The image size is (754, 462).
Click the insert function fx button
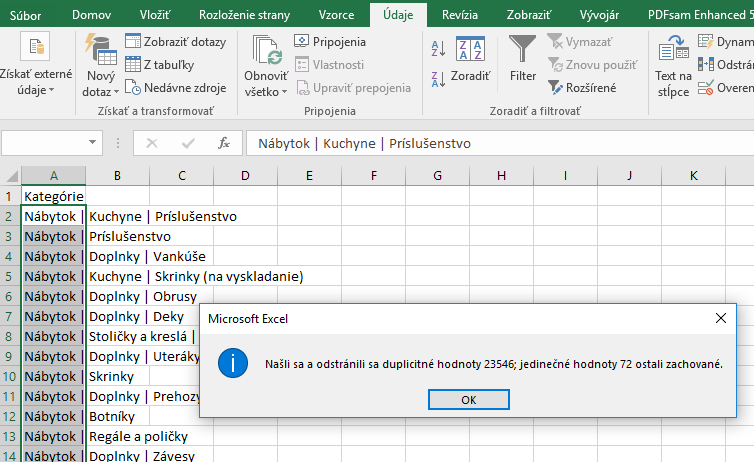click(x=225, y=143)
